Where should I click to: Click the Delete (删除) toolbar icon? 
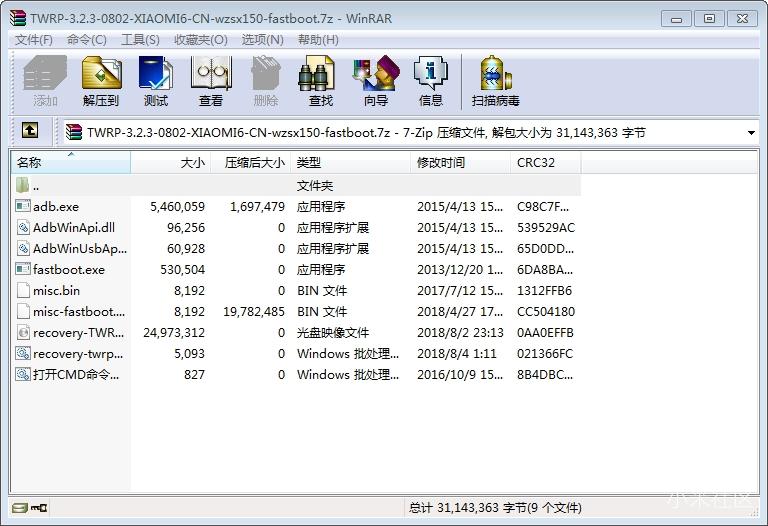[266, 73]
